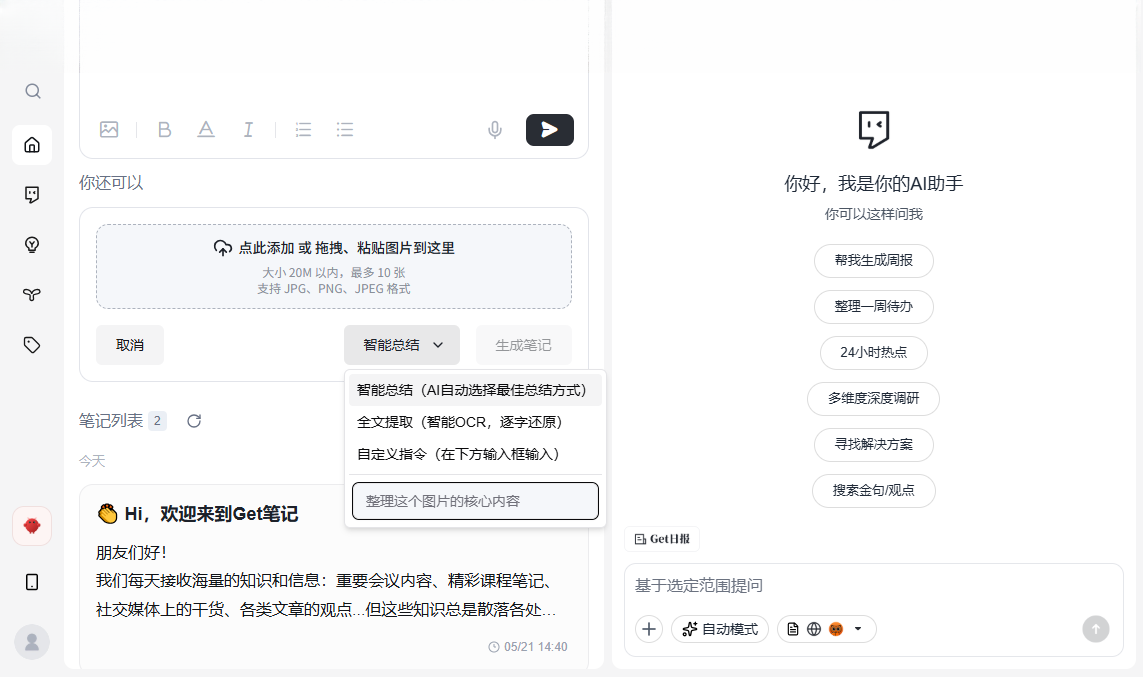Toggle 自动模式 in chat

[720, 629]
